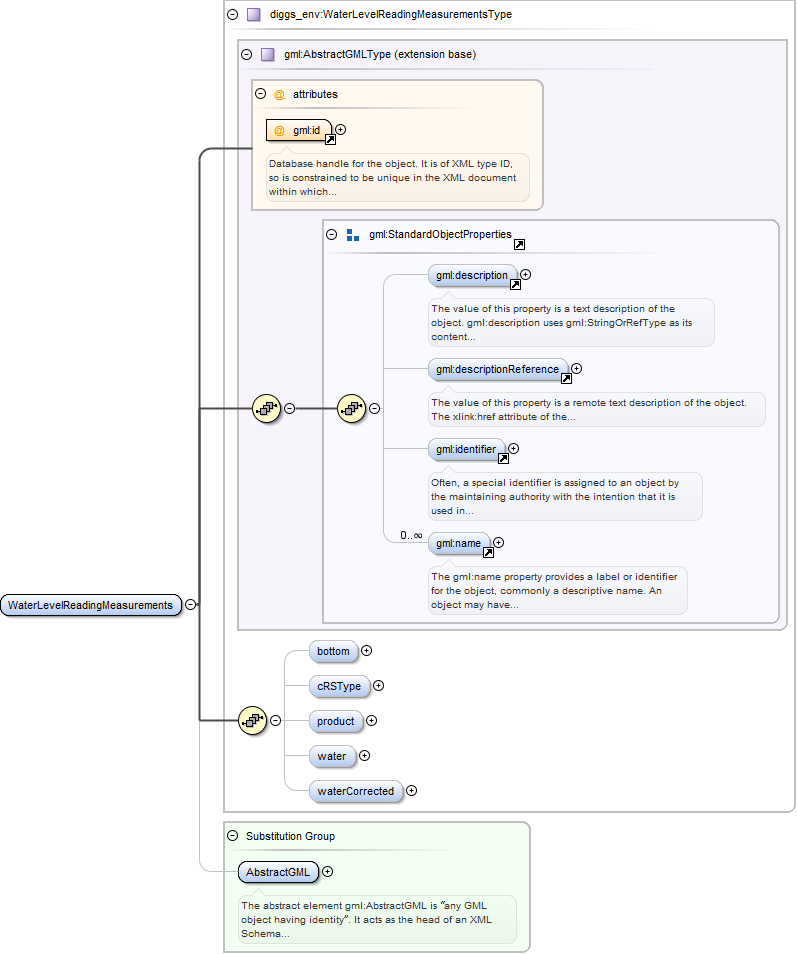Screen dimensions: 797x954
Task: Click the sequence compositor icon beside WaterLevelReadingMeasurements children
Action: (252, 720)
